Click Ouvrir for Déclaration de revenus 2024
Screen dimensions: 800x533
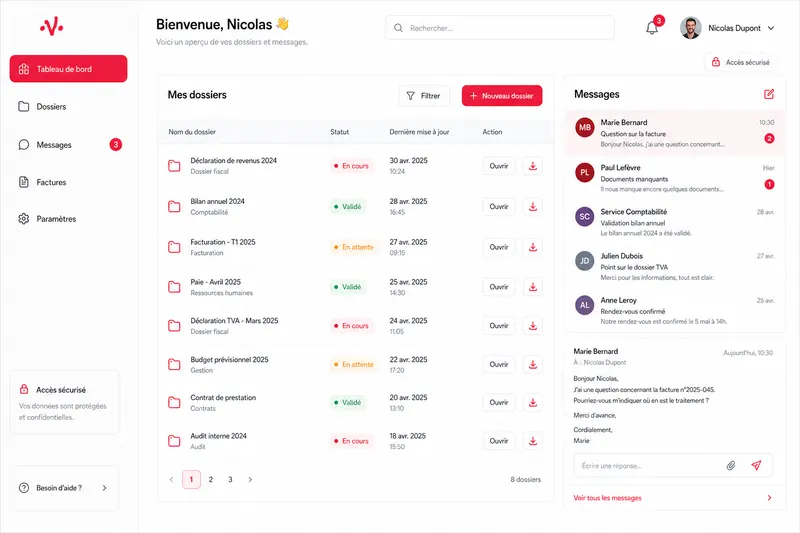(499, 166)
